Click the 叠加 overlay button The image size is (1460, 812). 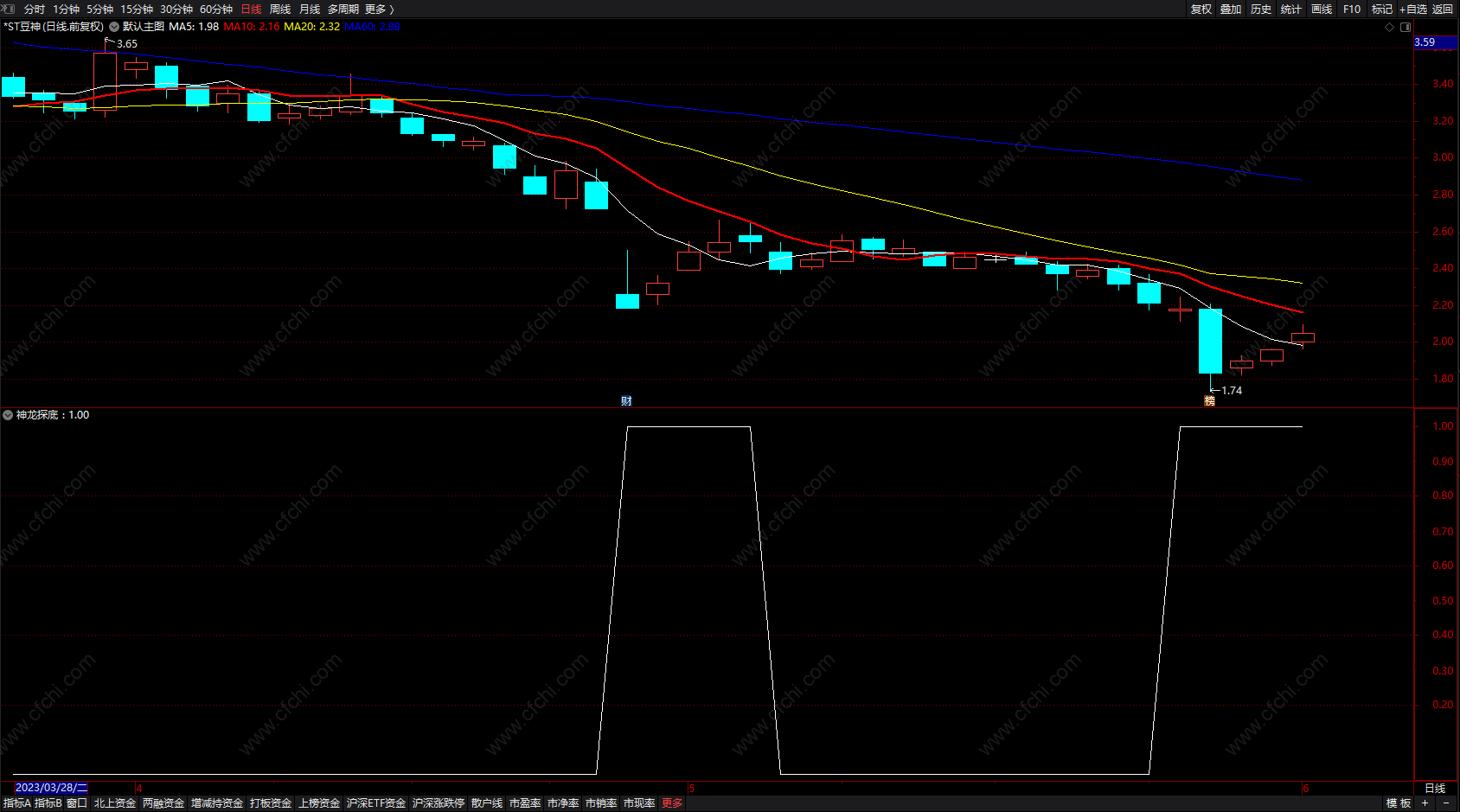click(1231, 10)
